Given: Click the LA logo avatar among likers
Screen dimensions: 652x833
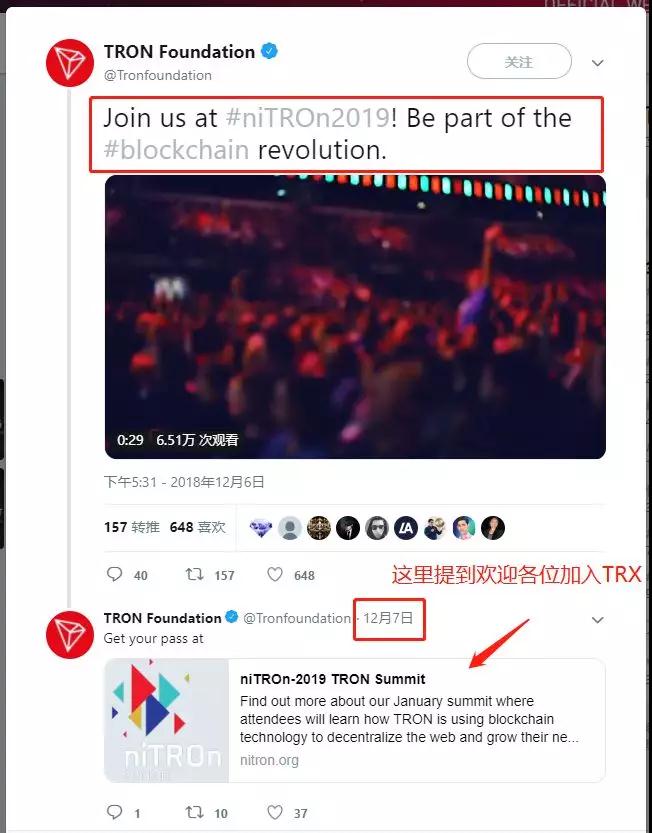Looking at the screenshot, I should tap(406, 528).
